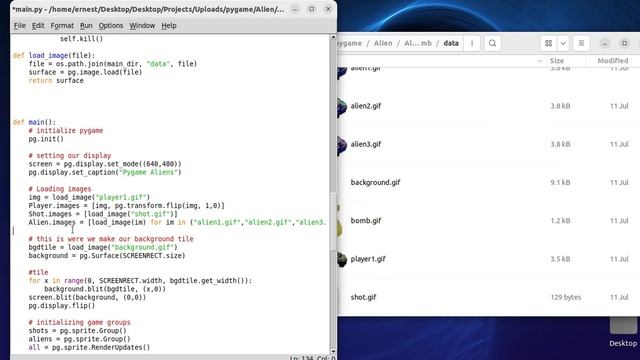Click the player1.gif thumbnail icon
640x360 pixels.
pyautogui.click(x=342, y=260)
